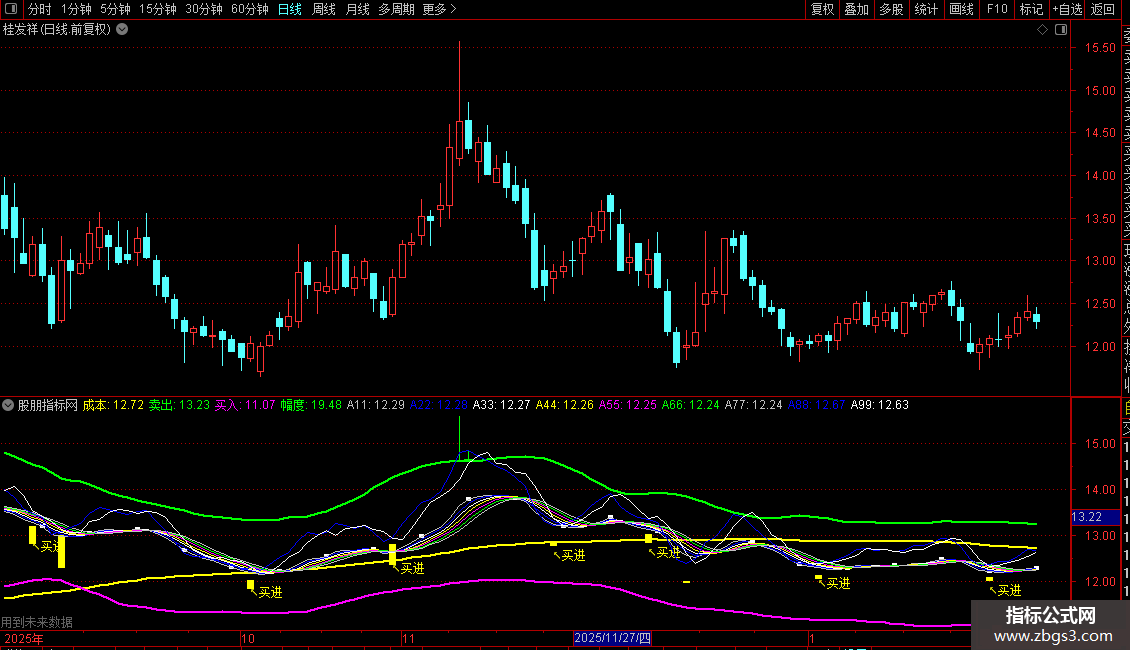Viewport: 1130px width, 650px height.
Task: Toggle the right panel icon near price axis
Action: [1061, 30]
